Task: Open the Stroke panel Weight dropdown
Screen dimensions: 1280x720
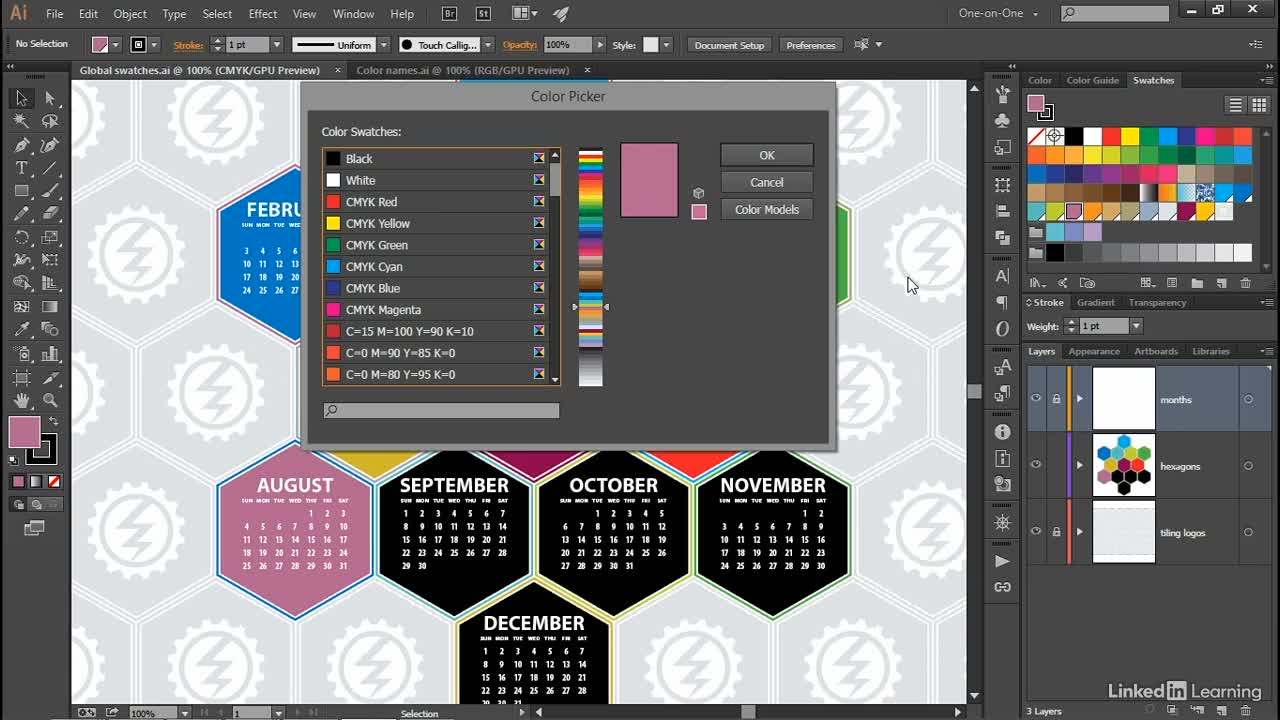Action: [1135, 326]
